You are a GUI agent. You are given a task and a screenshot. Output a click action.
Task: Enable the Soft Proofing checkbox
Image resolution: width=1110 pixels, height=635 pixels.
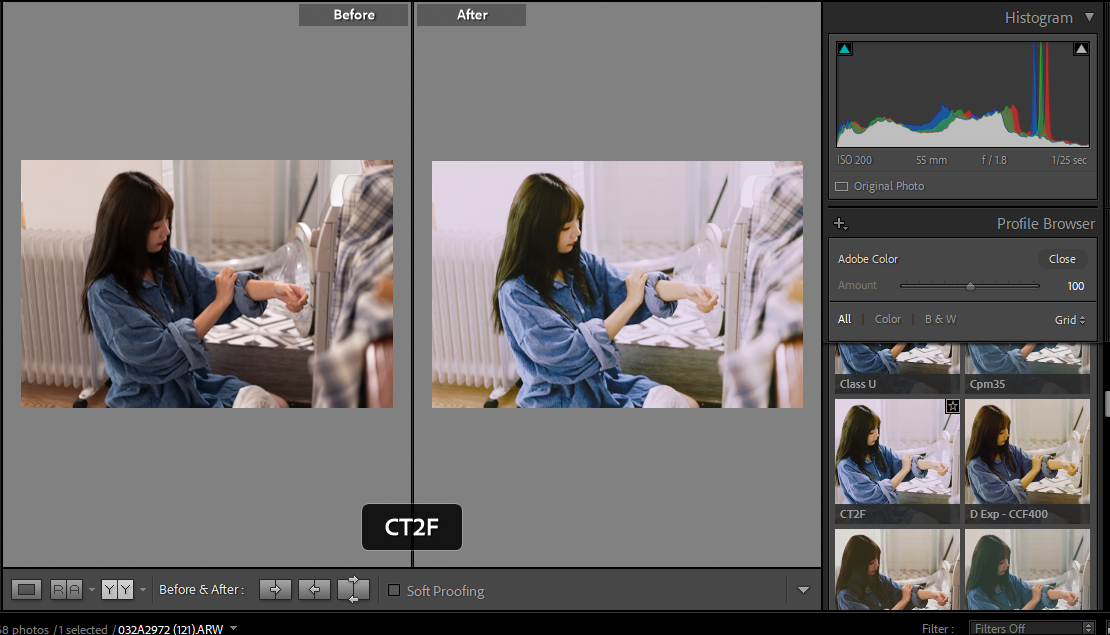click(394, 591)
